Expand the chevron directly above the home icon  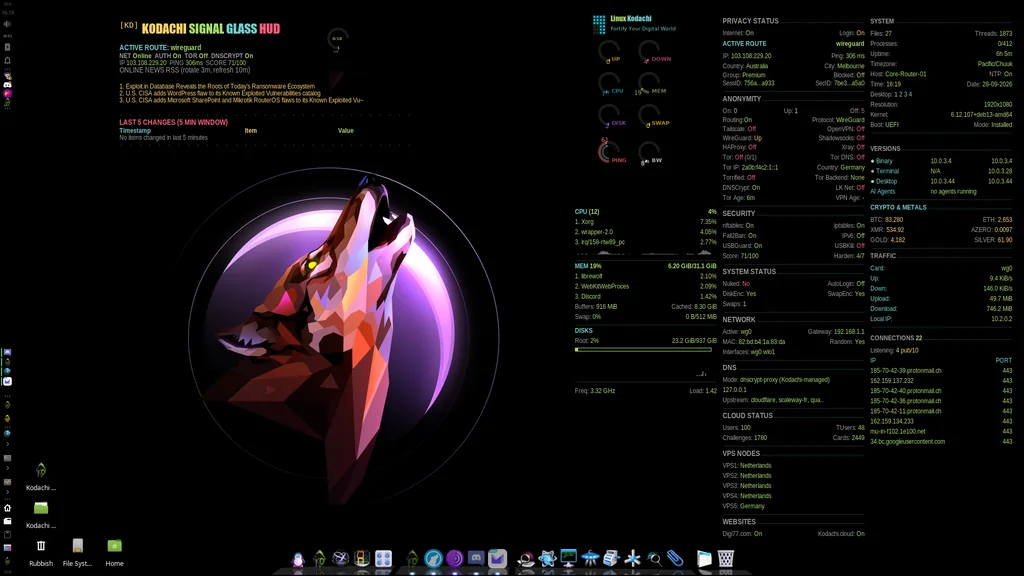point(7,492)
